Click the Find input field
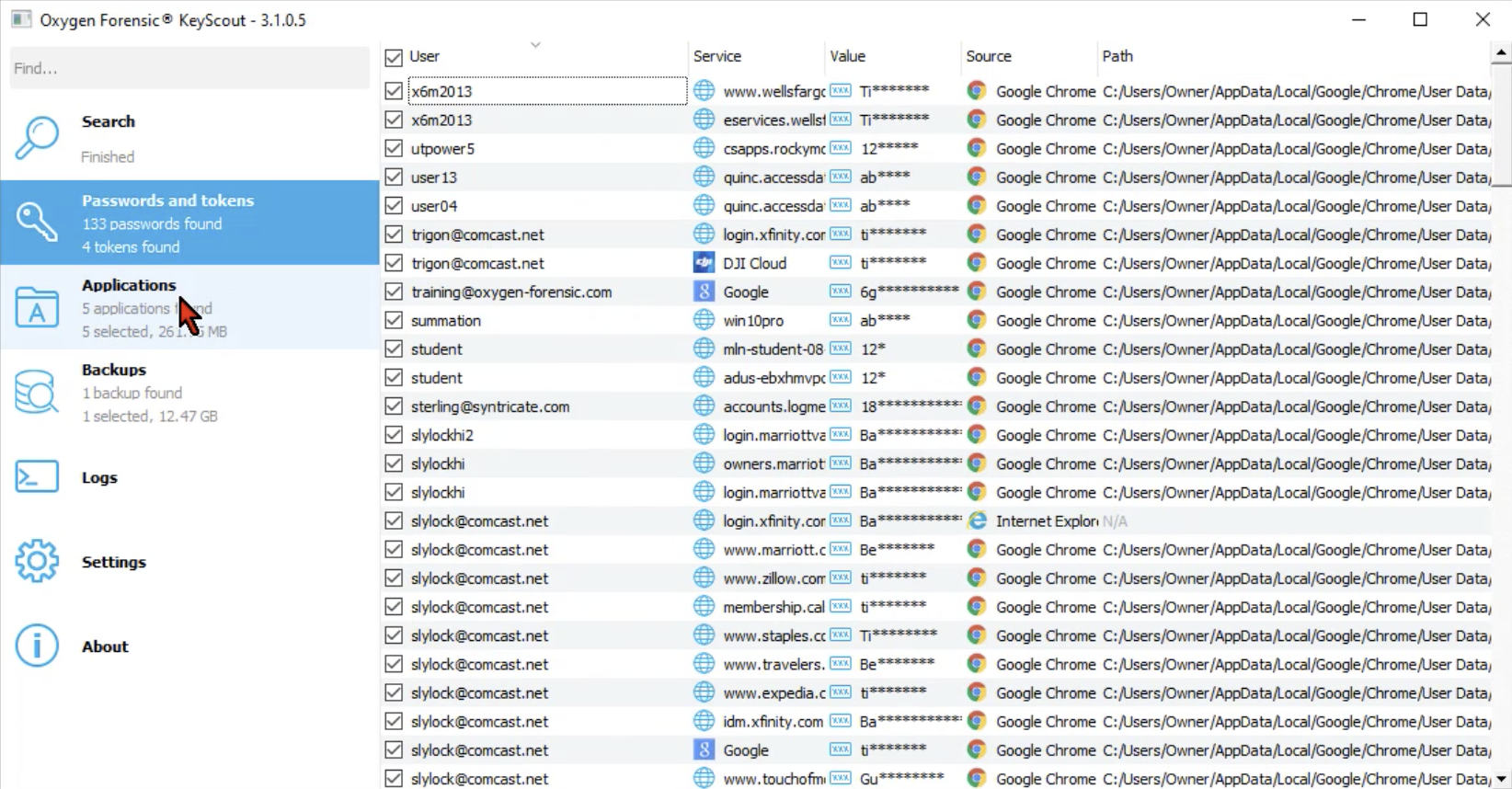The height and width of the screenshot is (789, 1512). (189, 68)
